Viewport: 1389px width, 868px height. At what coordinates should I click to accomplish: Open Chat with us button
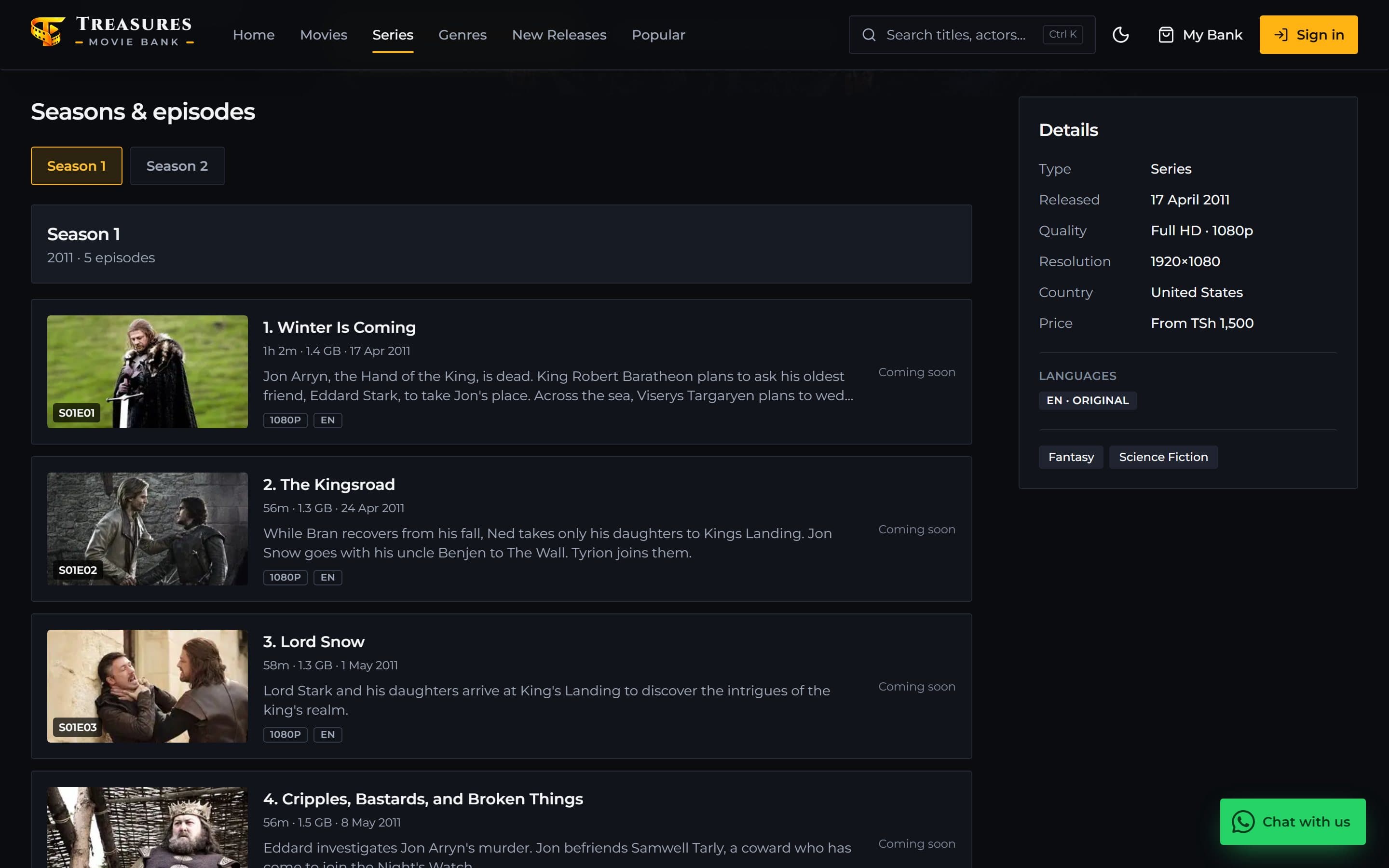1293,822
